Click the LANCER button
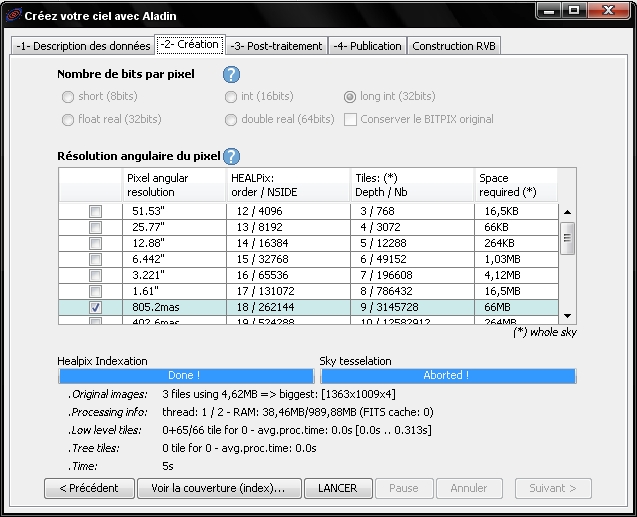The image size is (637, 517). coord(338,488)
